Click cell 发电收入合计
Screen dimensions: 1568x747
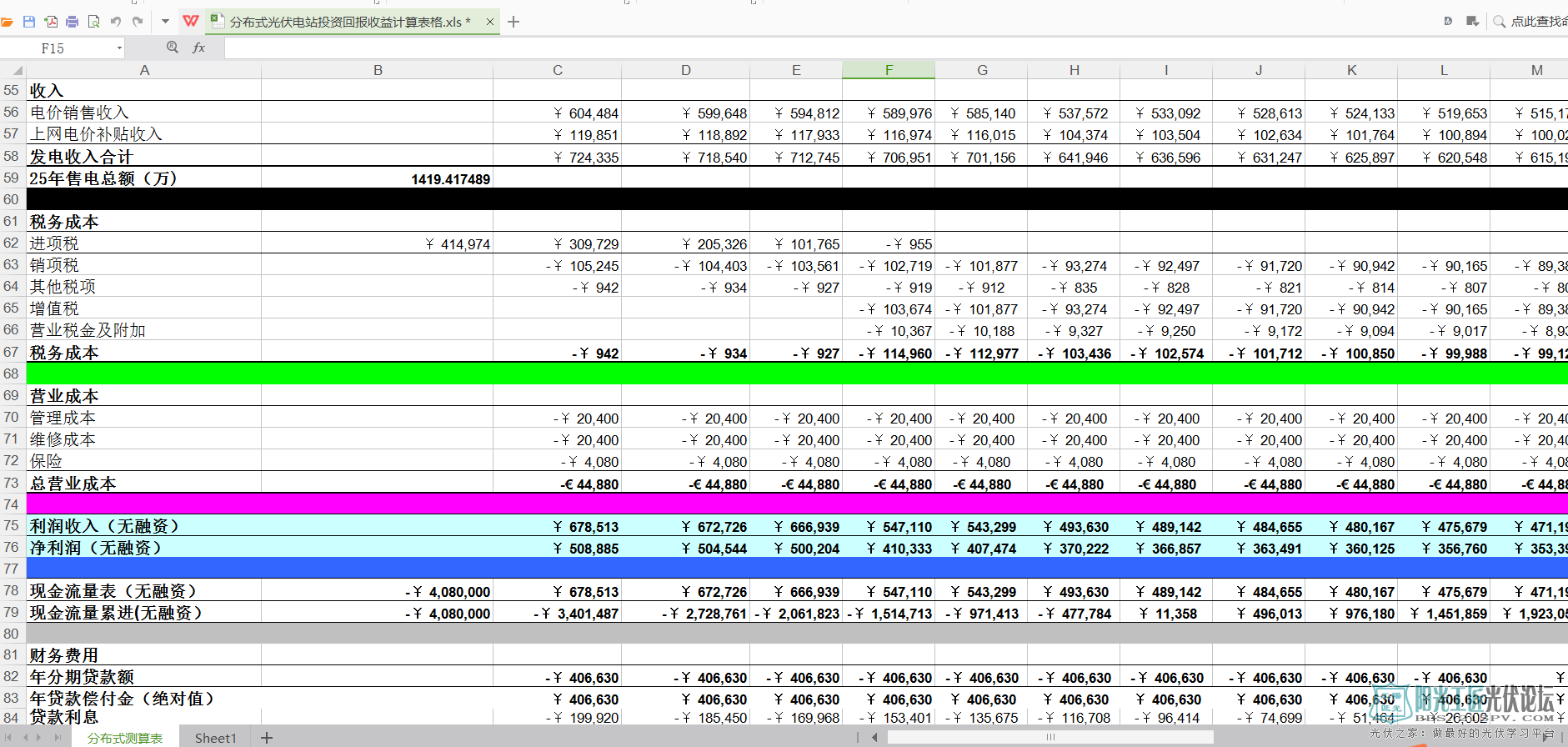tap(144, 156)
